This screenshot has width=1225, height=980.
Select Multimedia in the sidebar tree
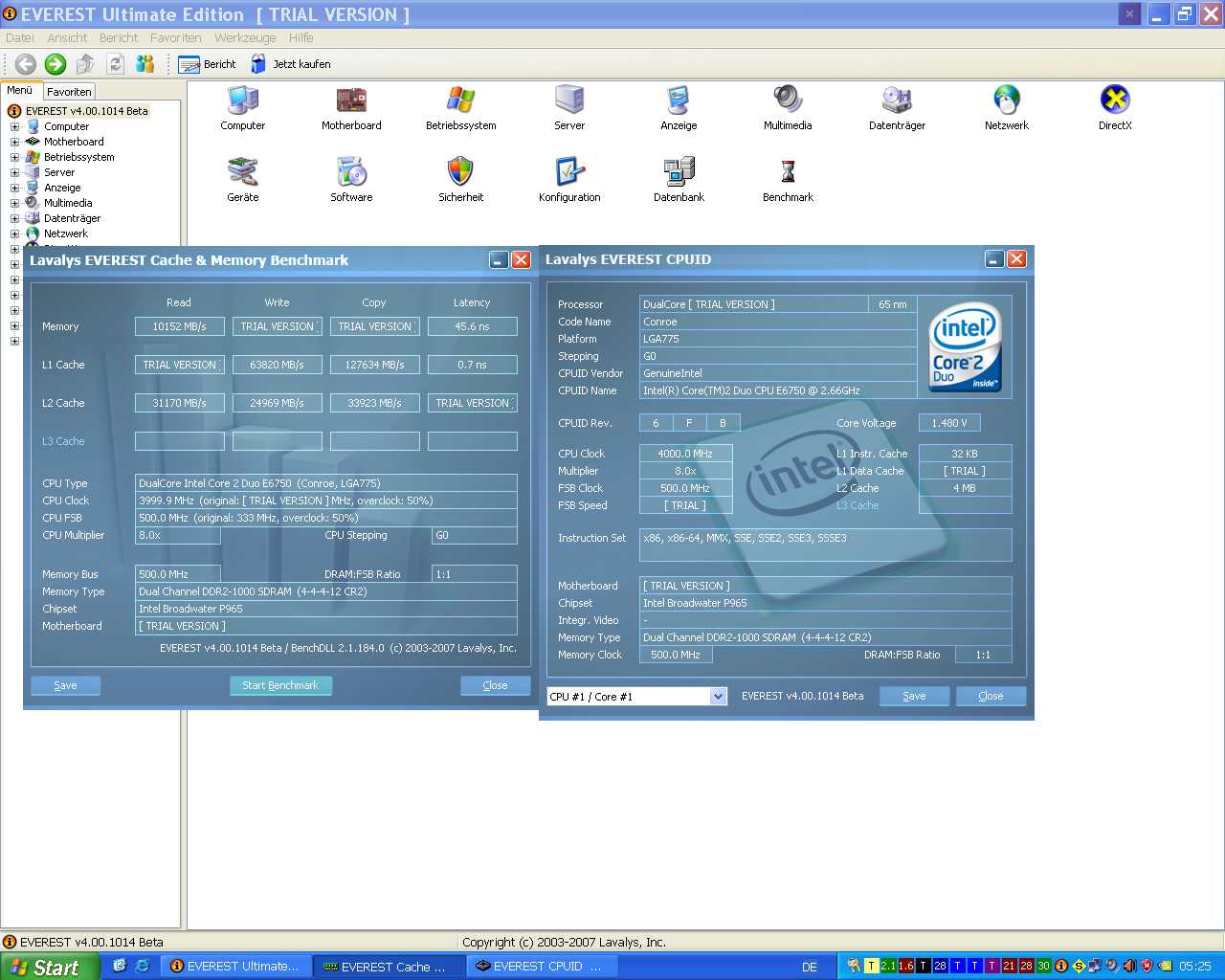(x=68, y=203)
